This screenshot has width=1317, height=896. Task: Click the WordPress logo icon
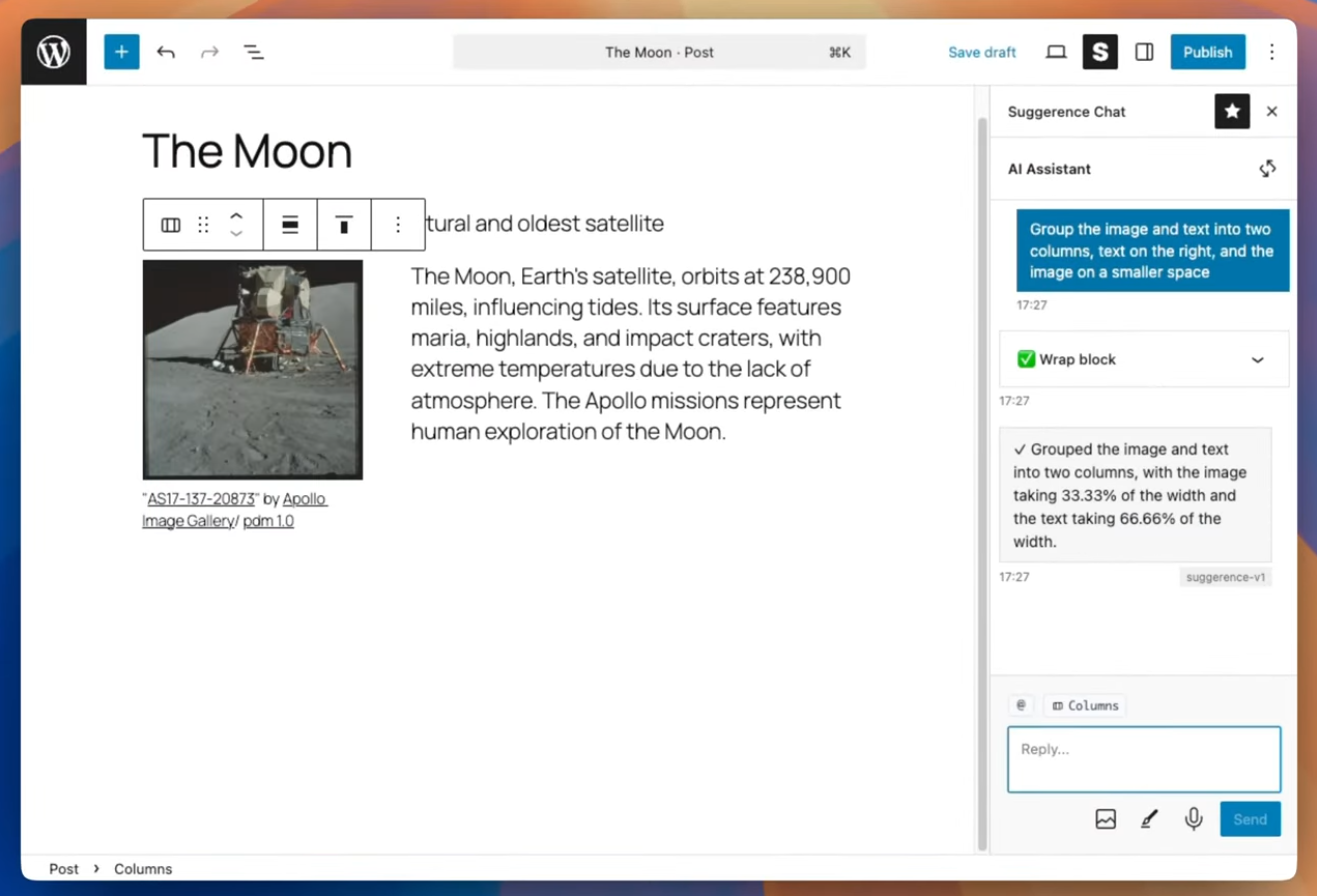(x=54, y=52)
